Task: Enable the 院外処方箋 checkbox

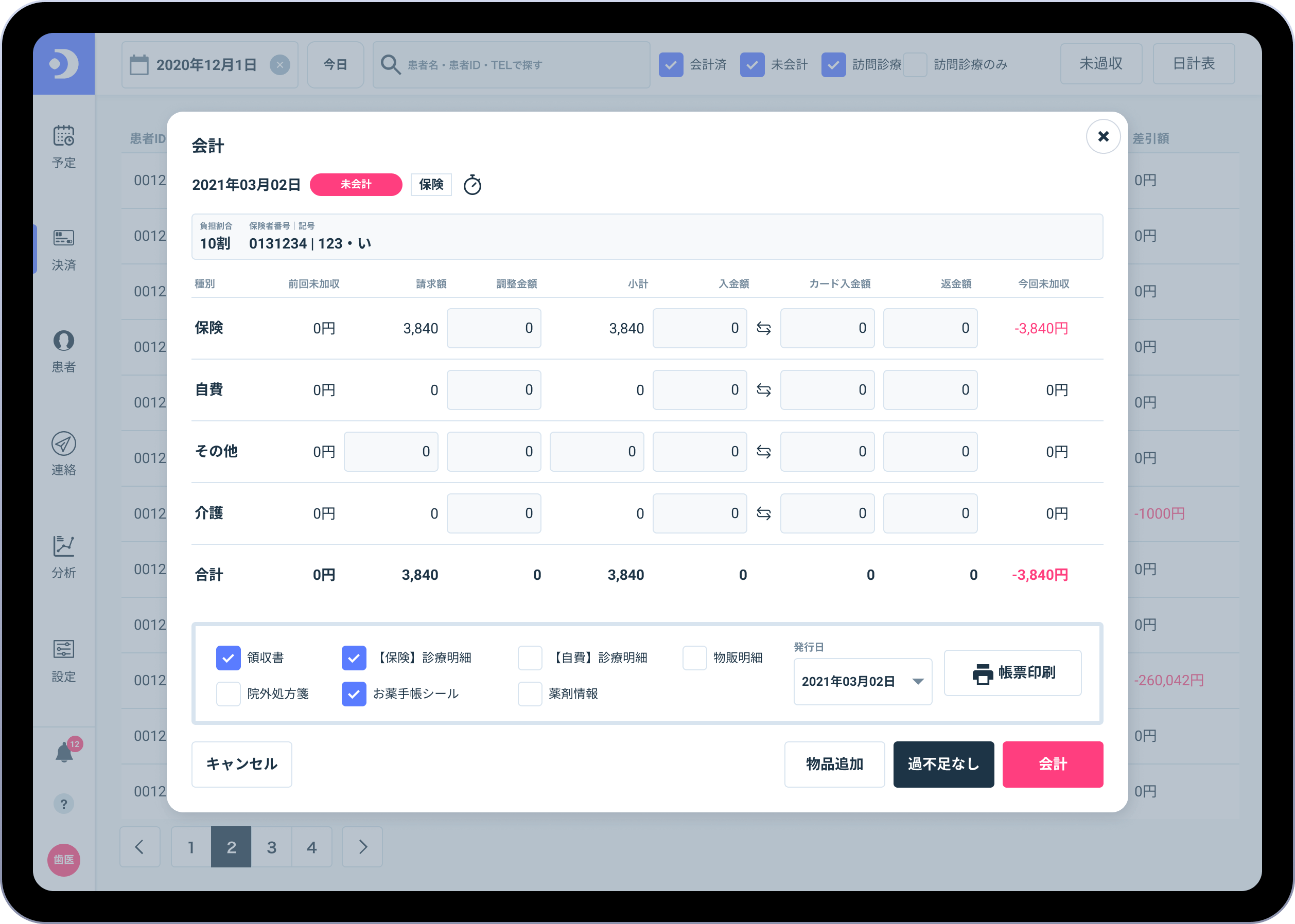Action: pos(228,694)
